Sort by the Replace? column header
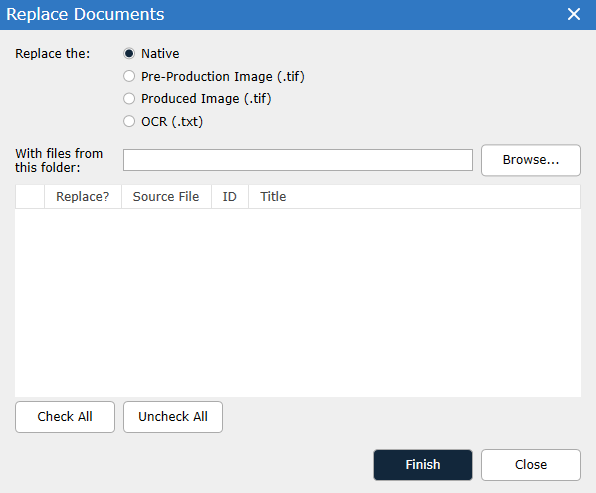Viewport: 596px width, 493px height. (x=83, y=197)
